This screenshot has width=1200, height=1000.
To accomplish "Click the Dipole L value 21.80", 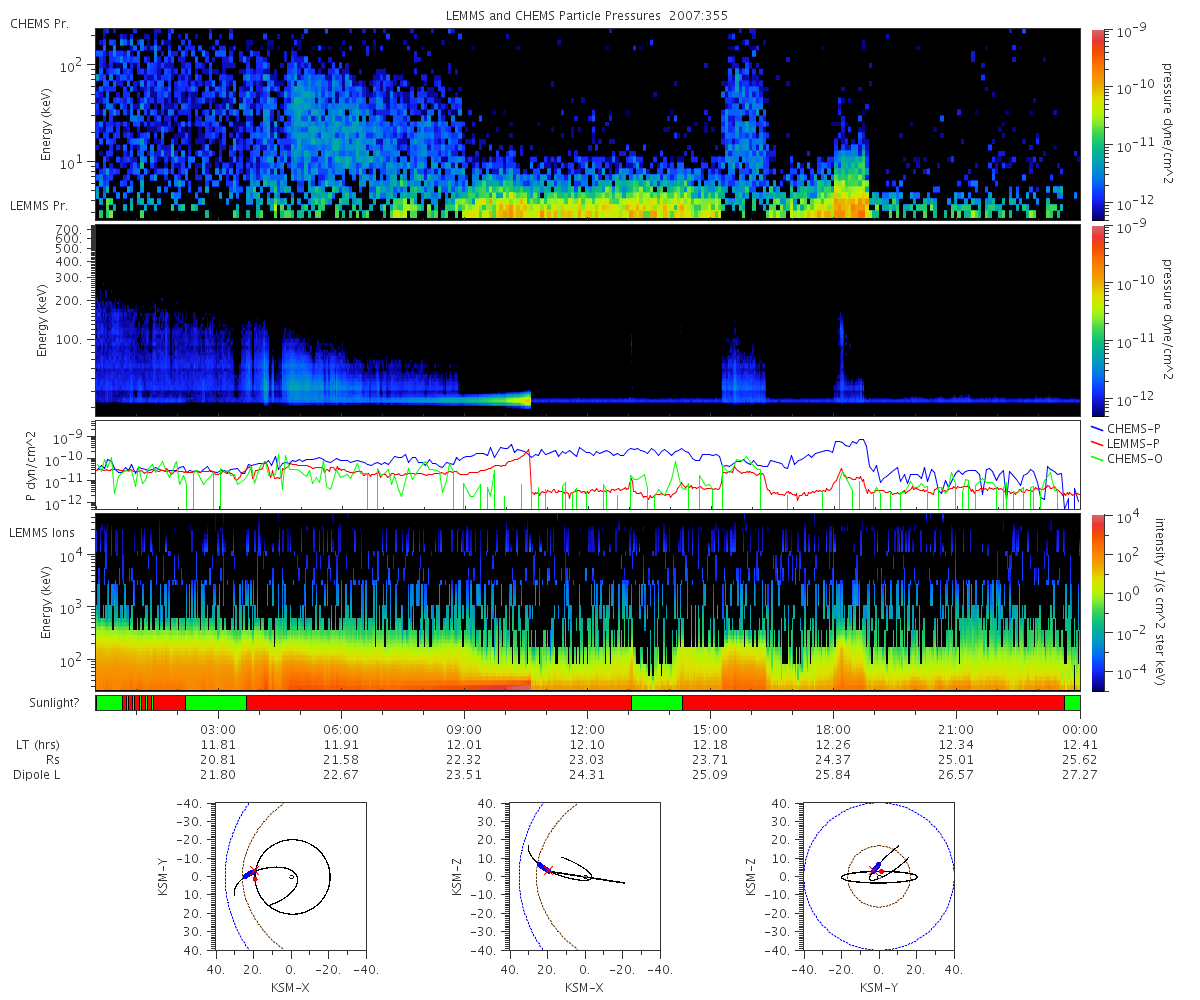I will pyautogui.click(x=218, y=775).
